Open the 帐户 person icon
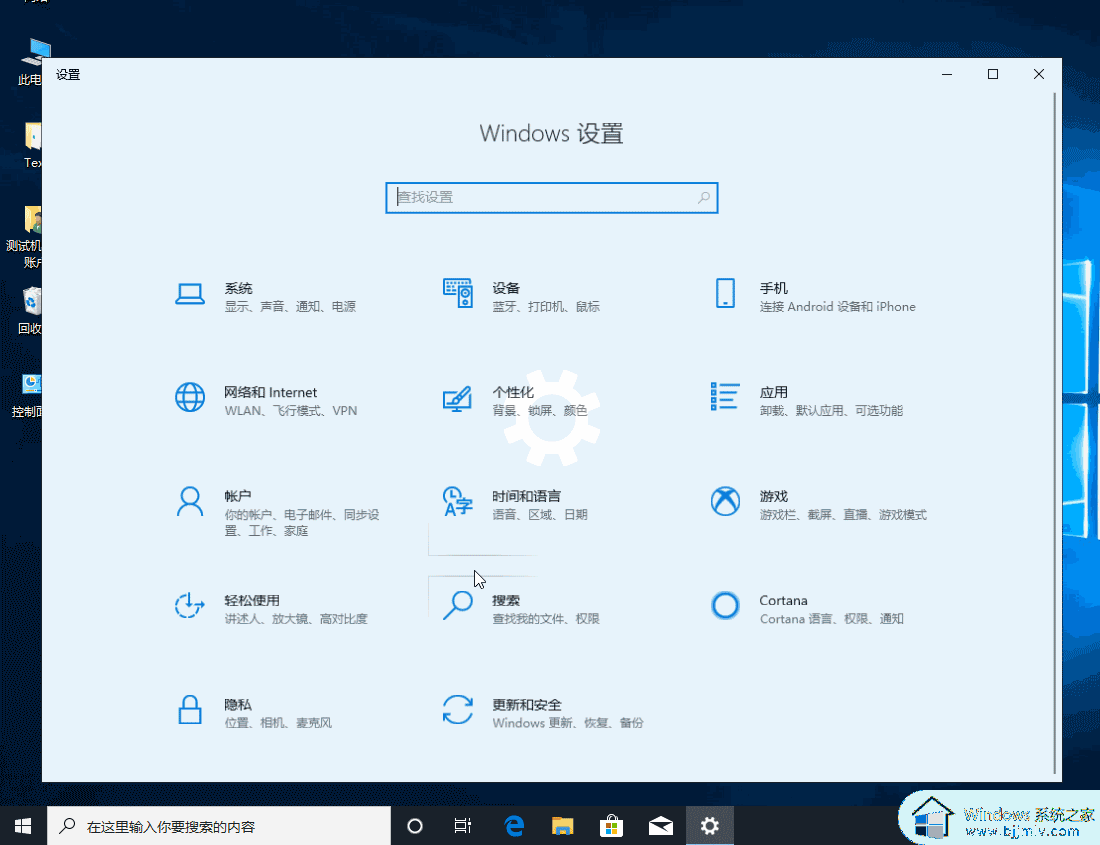This screenshot has height=845, width=1100. pos(189,501)
